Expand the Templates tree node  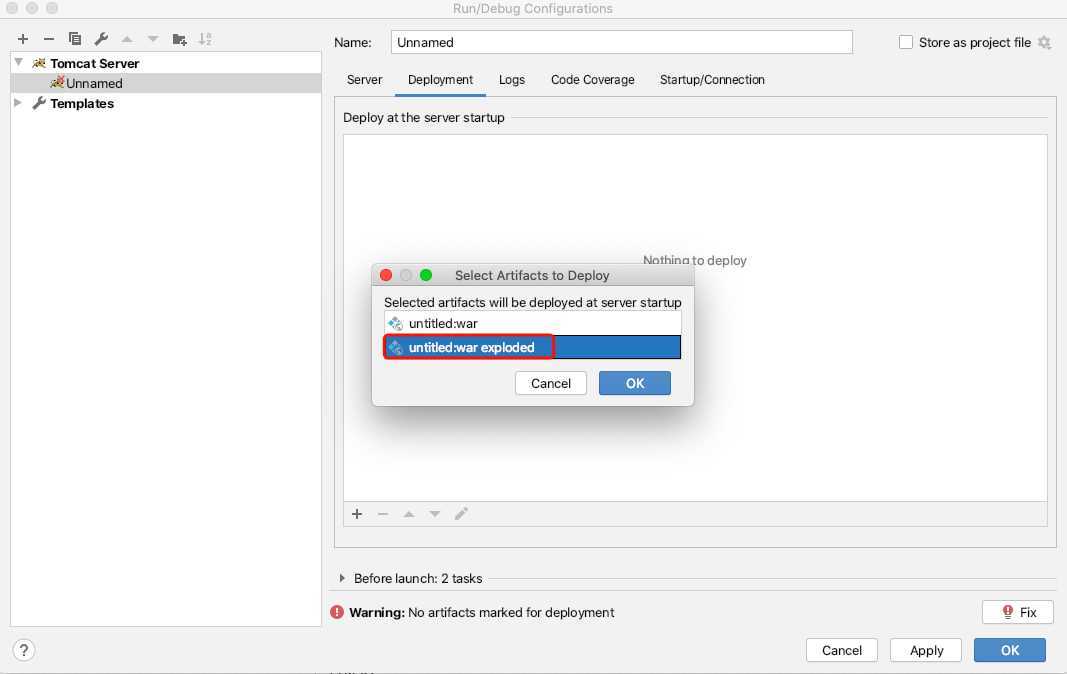18,103
